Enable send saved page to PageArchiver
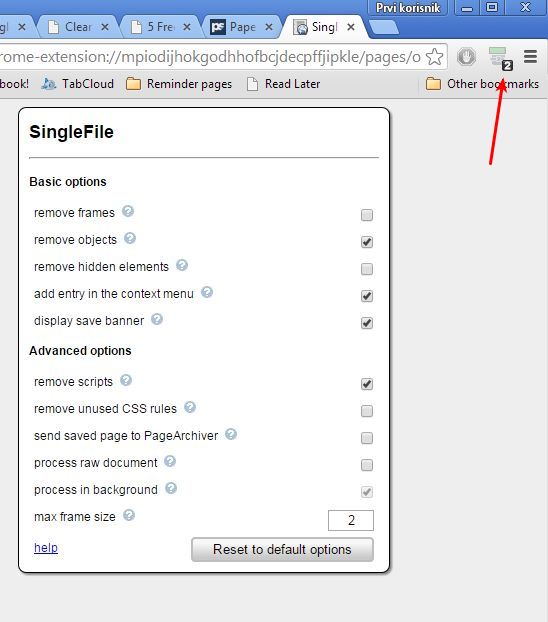The width and height of the screenshot is (548, 622). point(367,438)
